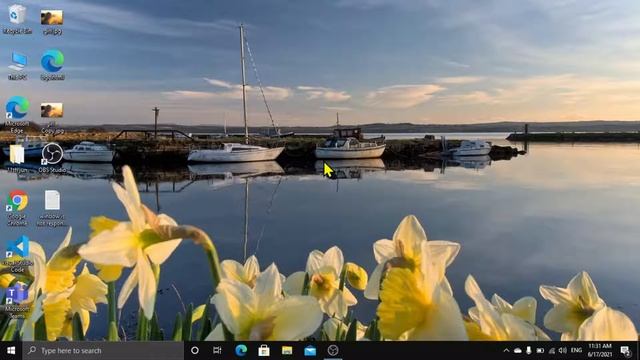This screenshot has width=640, height=360.
Task: Open the Mail app from the taskbar
Action: click(x=310, y=351)
